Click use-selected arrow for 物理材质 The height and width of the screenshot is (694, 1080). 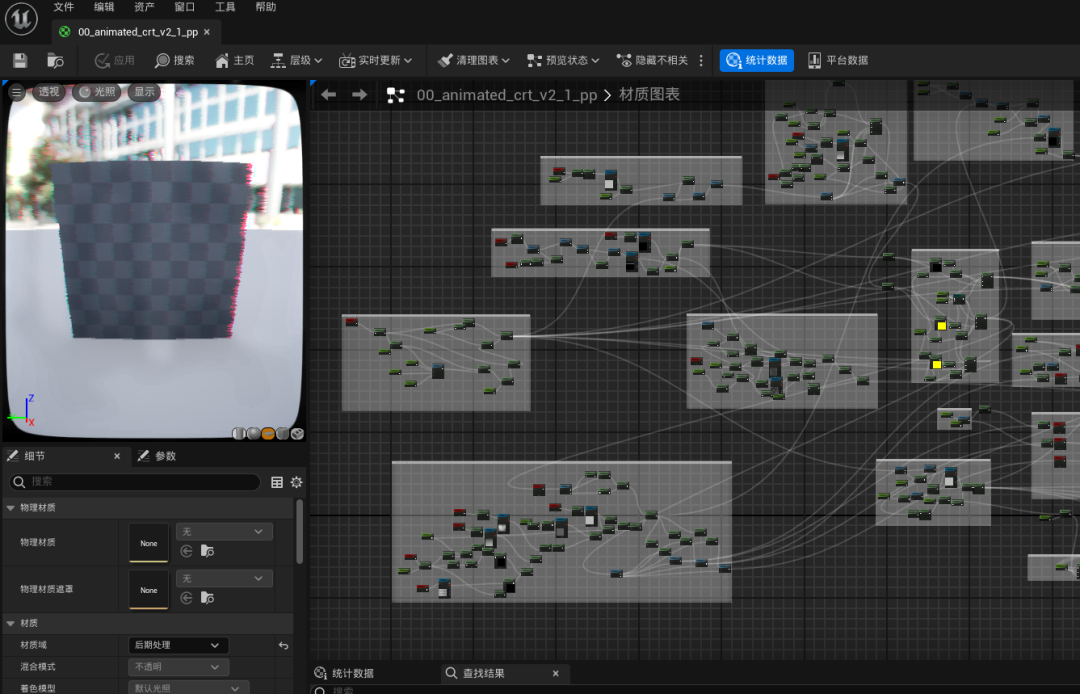186,551
